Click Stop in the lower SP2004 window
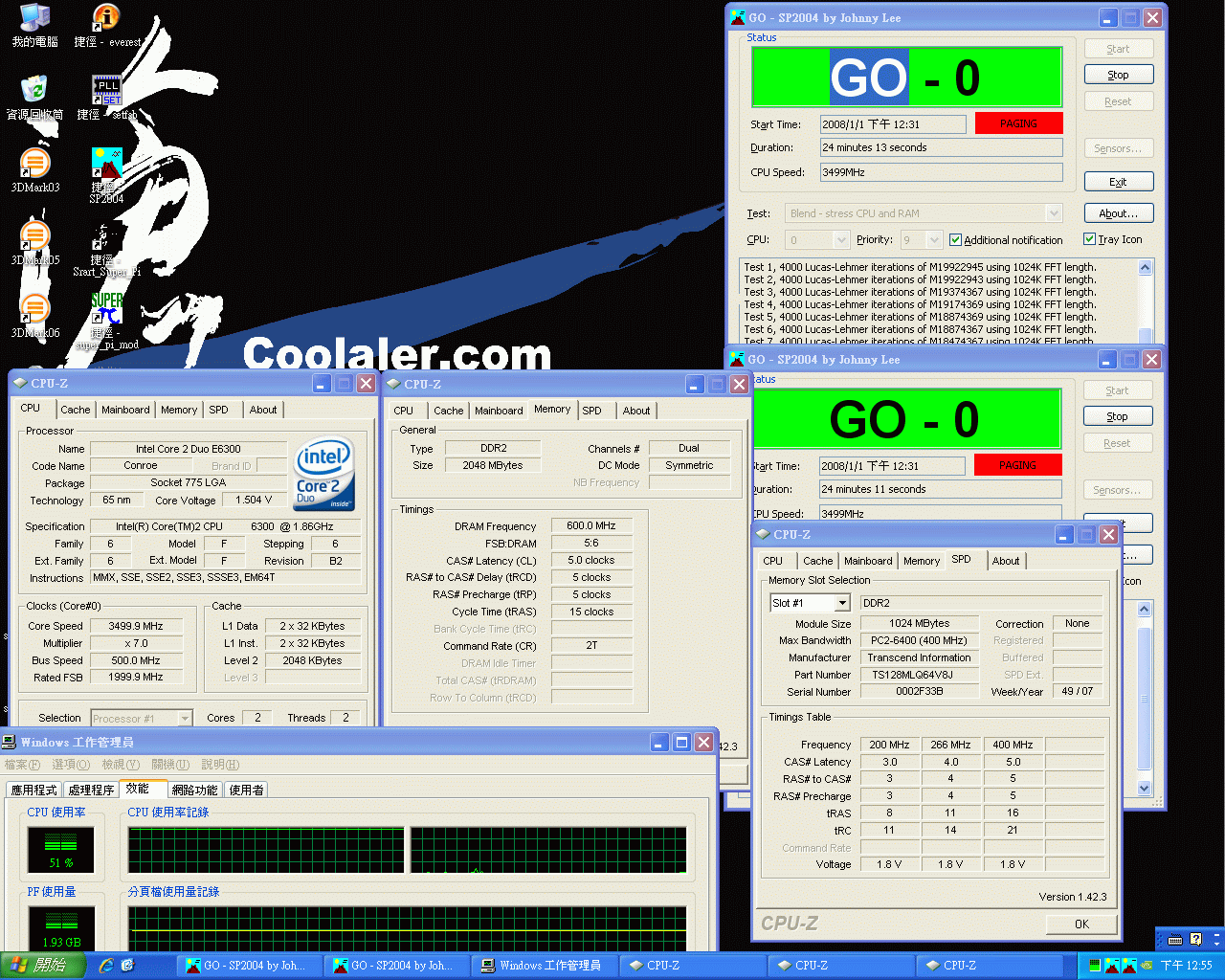The height and width of the screenshot is (980, 1225). click(1117, 416)
